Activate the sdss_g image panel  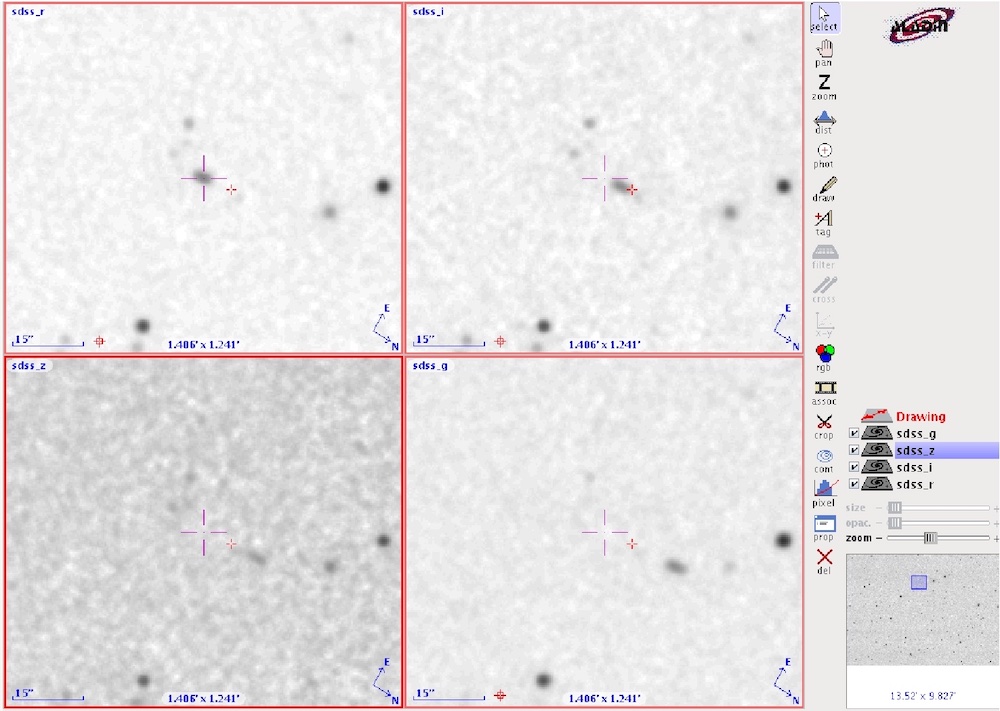(604, 532)
